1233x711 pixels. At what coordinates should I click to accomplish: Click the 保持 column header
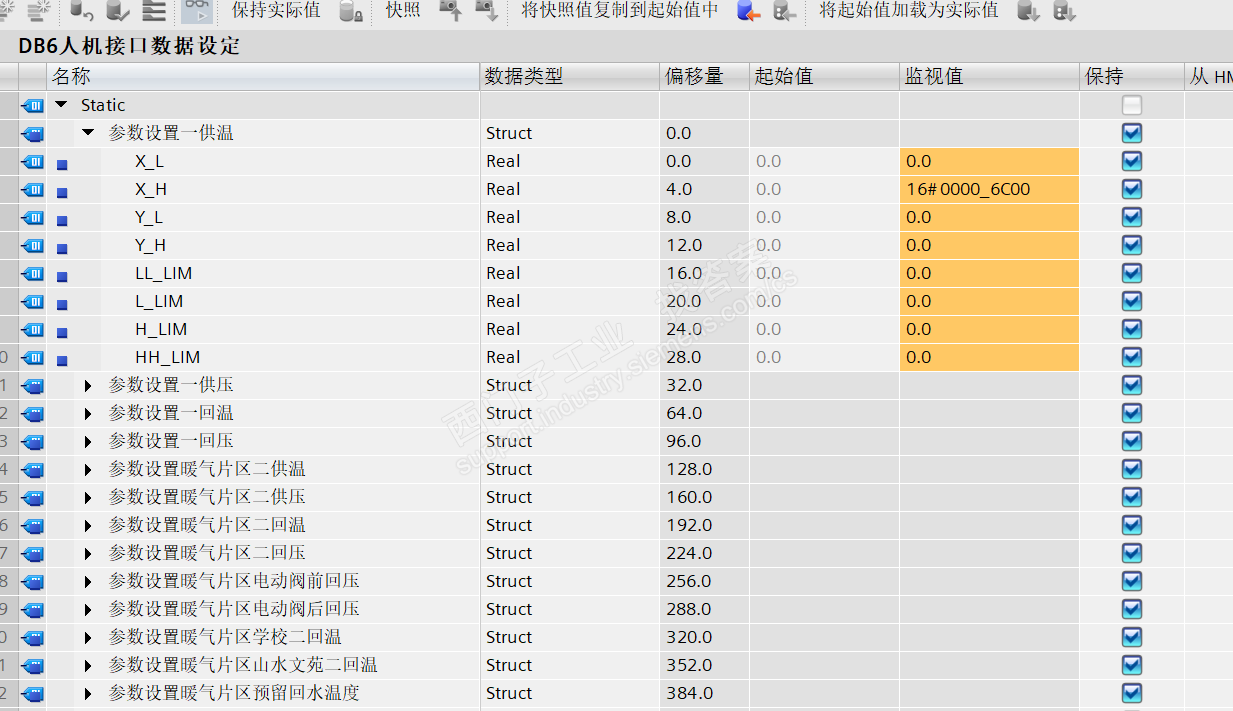click(1132, 76)
